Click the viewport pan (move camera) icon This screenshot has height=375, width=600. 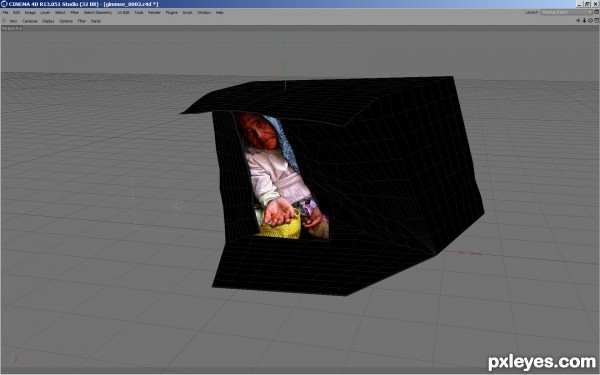point(578,21)
